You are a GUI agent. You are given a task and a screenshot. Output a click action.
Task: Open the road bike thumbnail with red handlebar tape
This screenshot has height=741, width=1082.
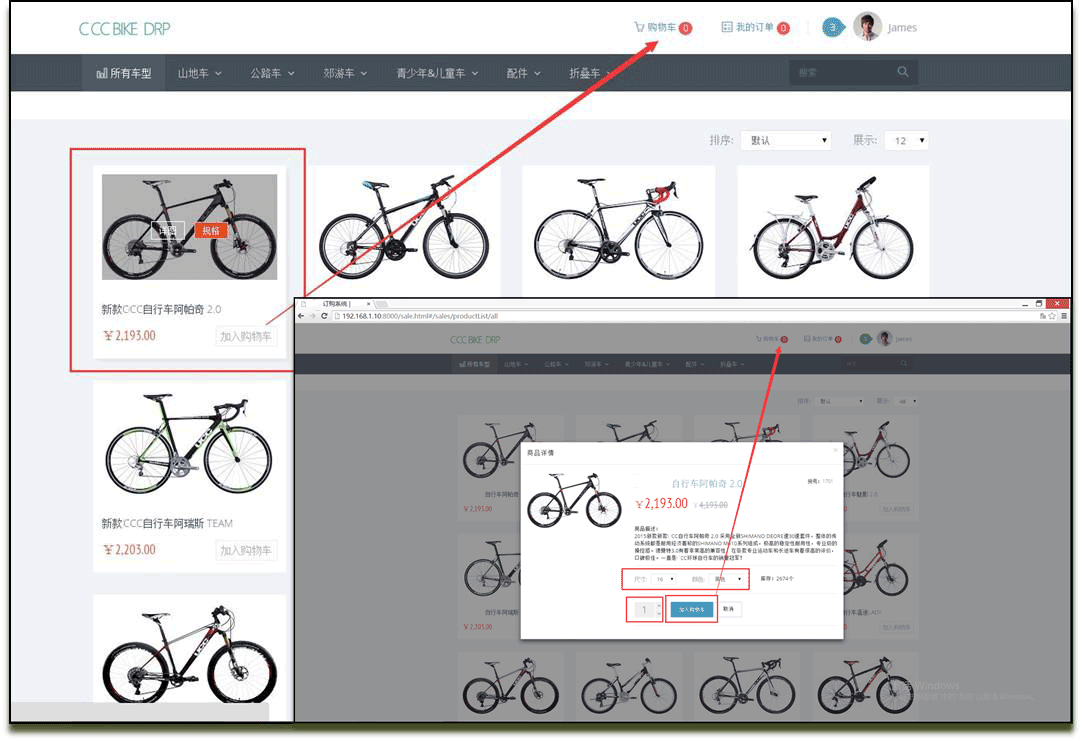(618, 228)
